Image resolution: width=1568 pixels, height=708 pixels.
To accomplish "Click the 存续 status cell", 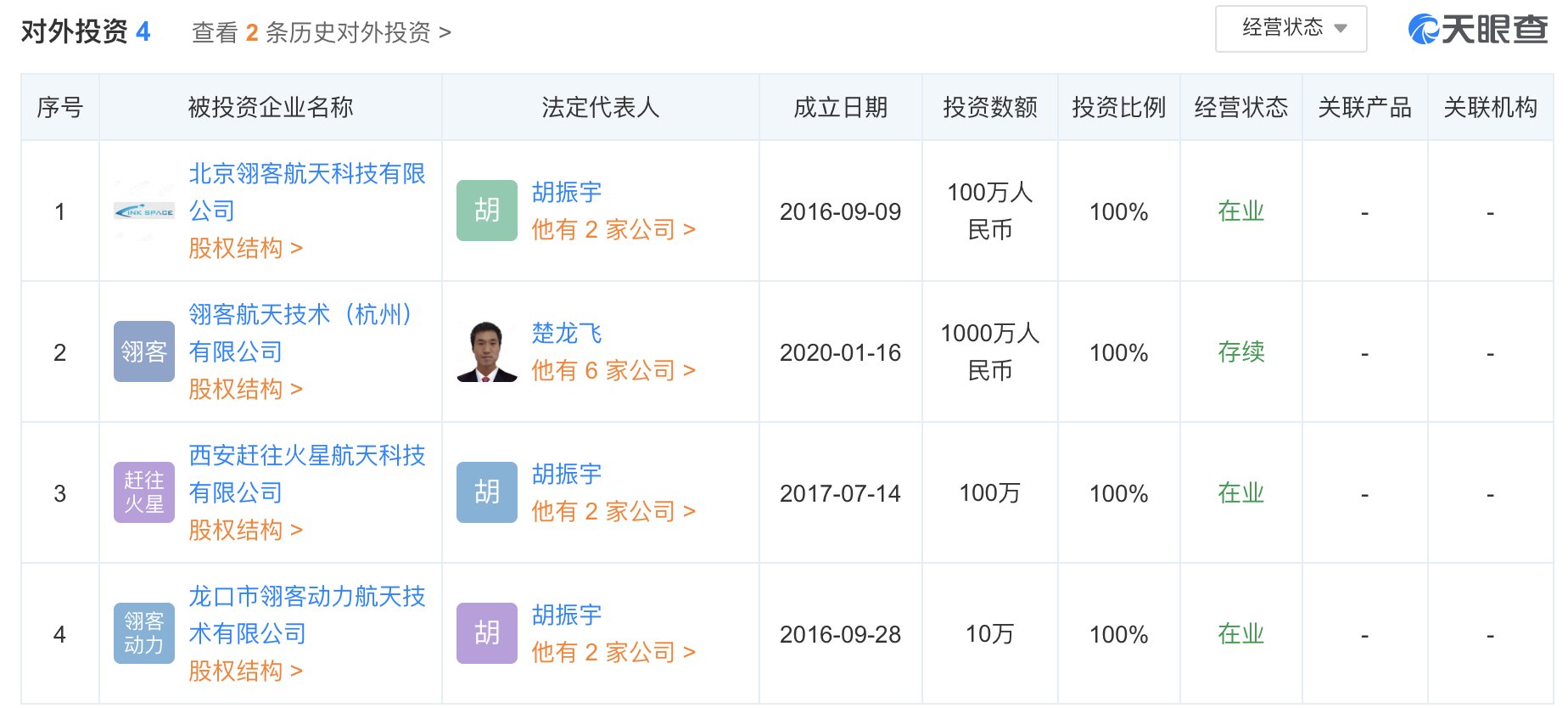I will (1241, 351).
